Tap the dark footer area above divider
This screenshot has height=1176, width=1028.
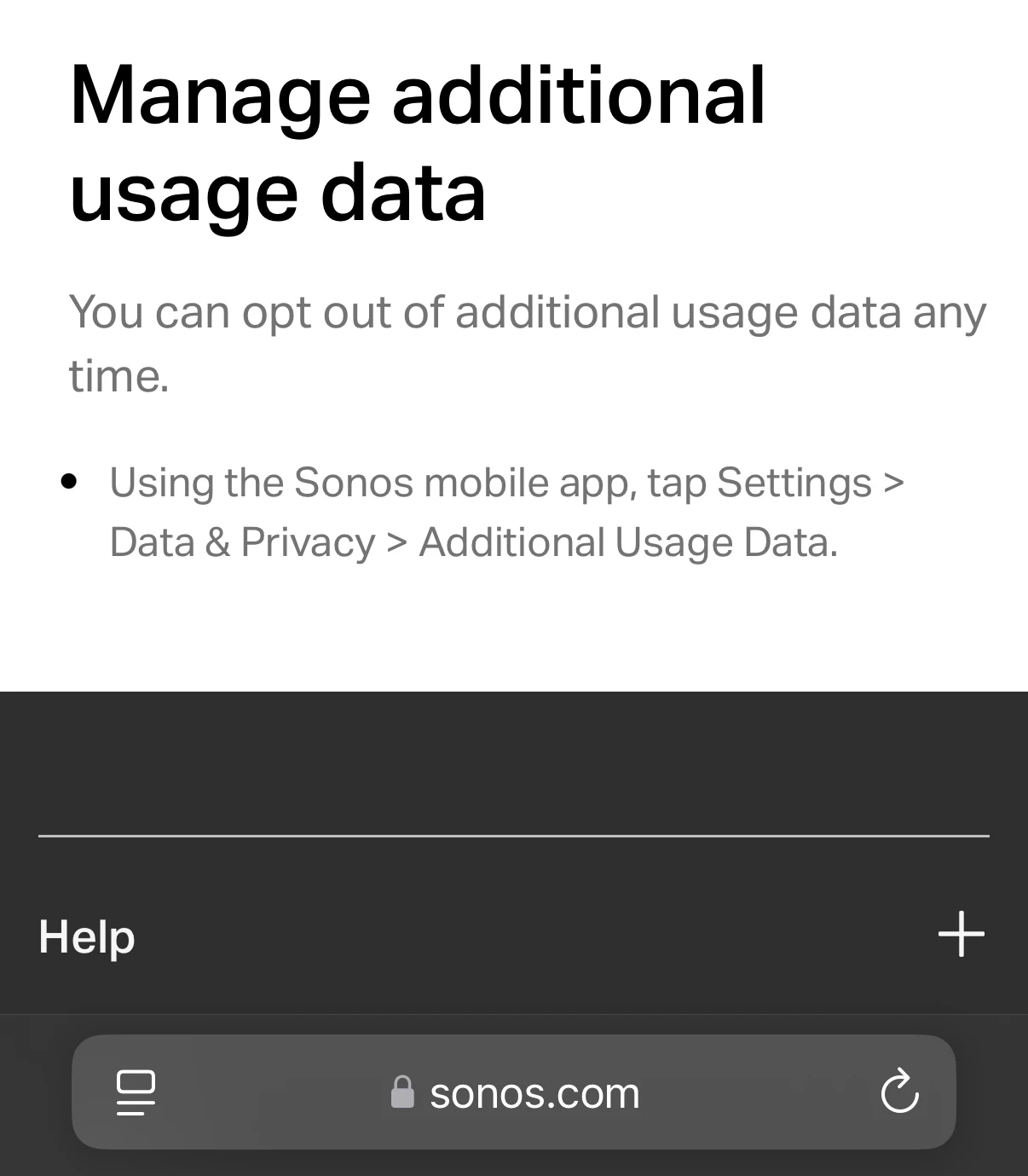(x=514, y=763)
